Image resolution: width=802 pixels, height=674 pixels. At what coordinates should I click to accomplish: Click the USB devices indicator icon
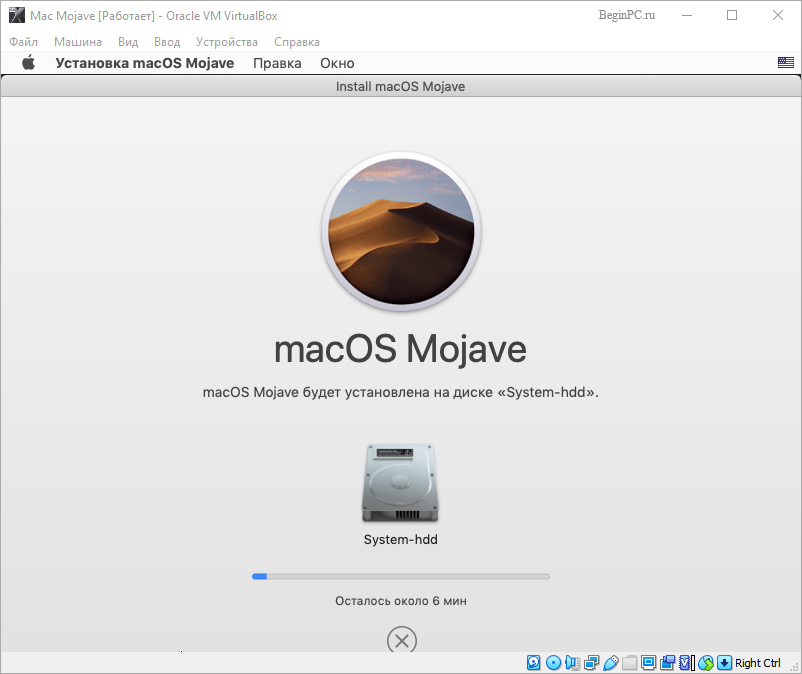(x=611, y=663)
